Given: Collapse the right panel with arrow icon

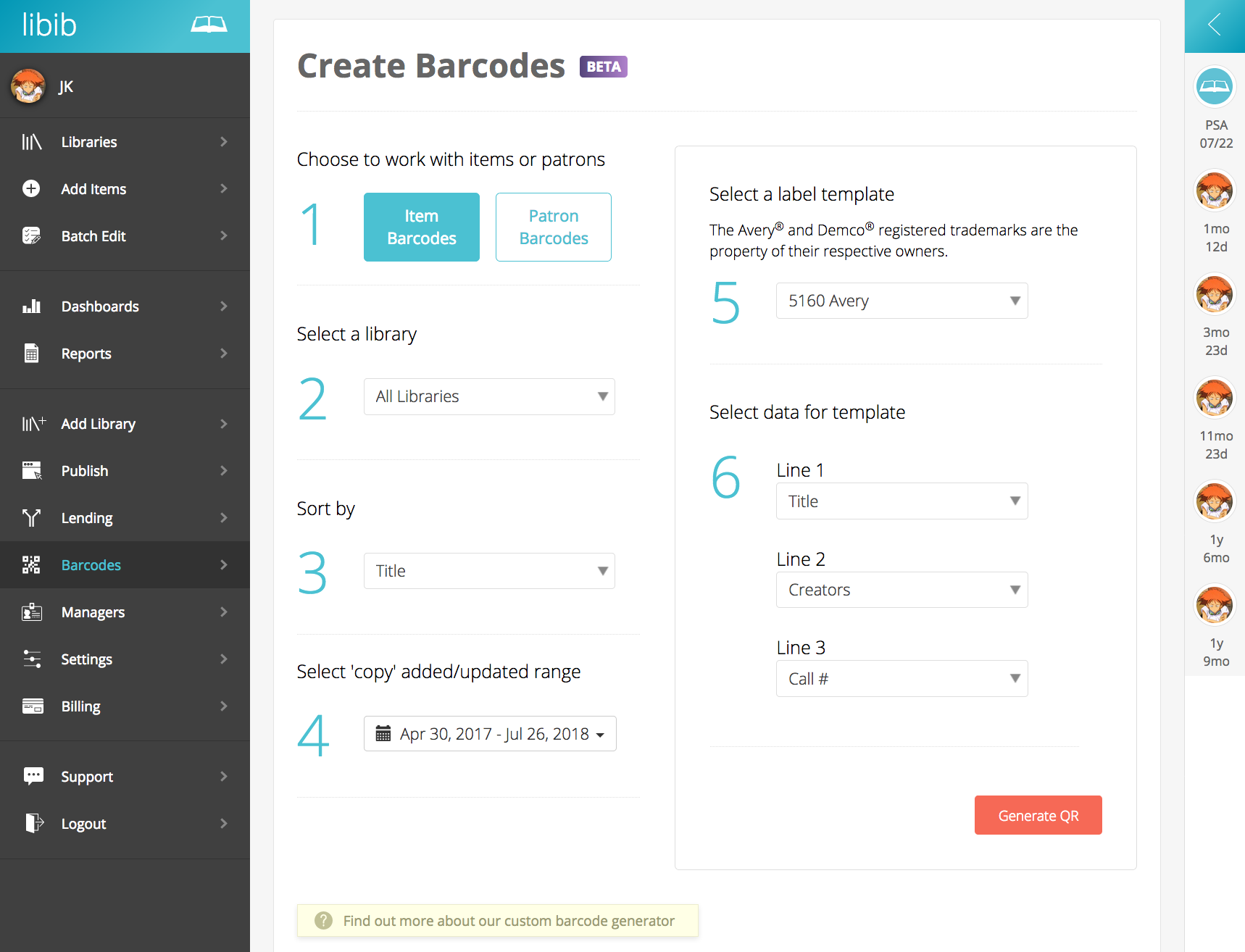Looking at the screenshot, I should [1215, 25].
